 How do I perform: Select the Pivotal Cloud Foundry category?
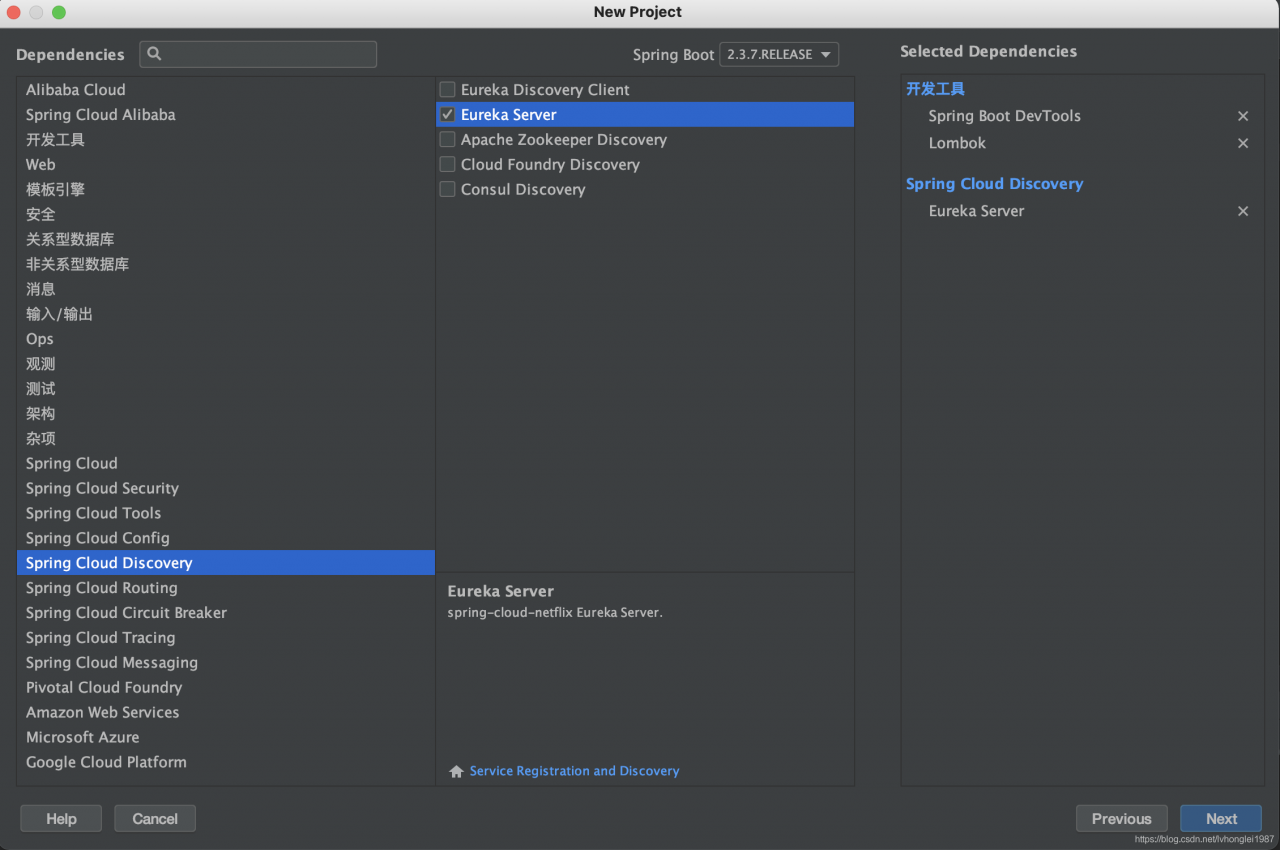coord(226,687)
